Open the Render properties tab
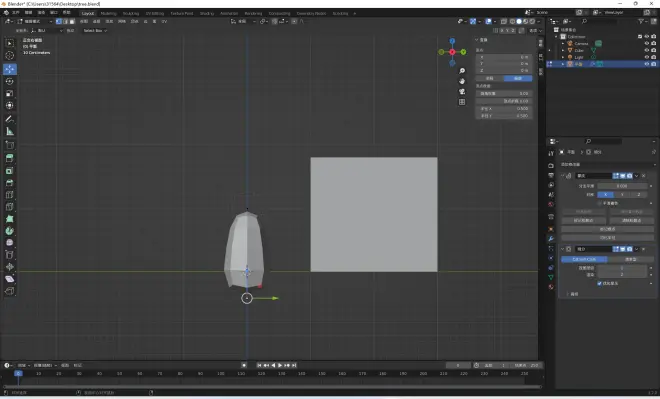The height and width of the screenshot is (399, 660). tap(551, 165)
